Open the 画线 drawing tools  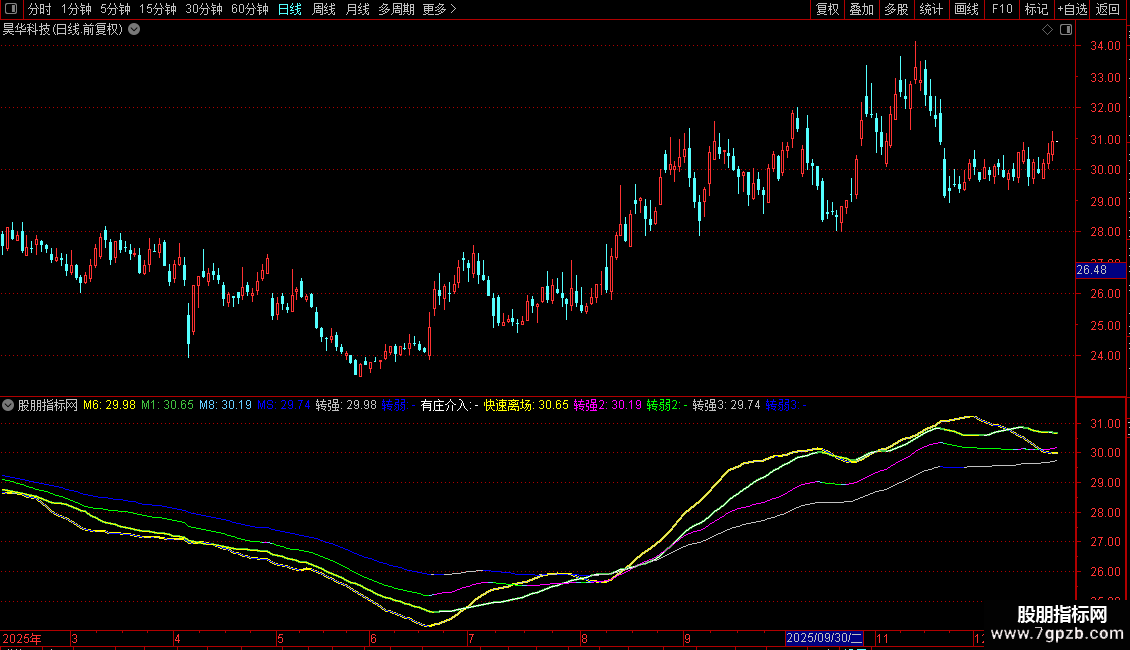(x=966, y=10)
